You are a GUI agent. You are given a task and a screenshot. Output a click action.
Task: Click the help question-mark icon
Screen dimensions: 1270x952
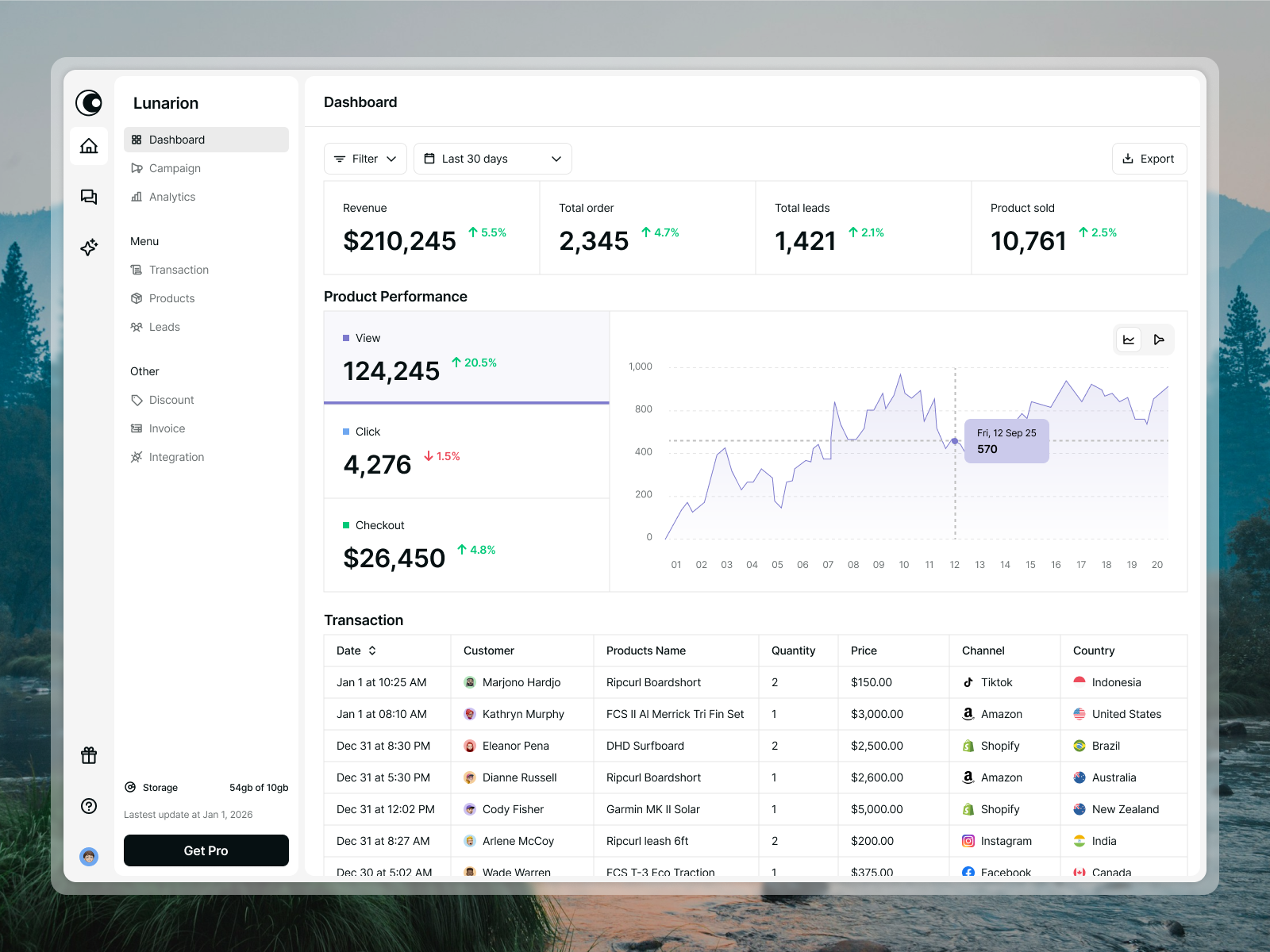point(88,806)
